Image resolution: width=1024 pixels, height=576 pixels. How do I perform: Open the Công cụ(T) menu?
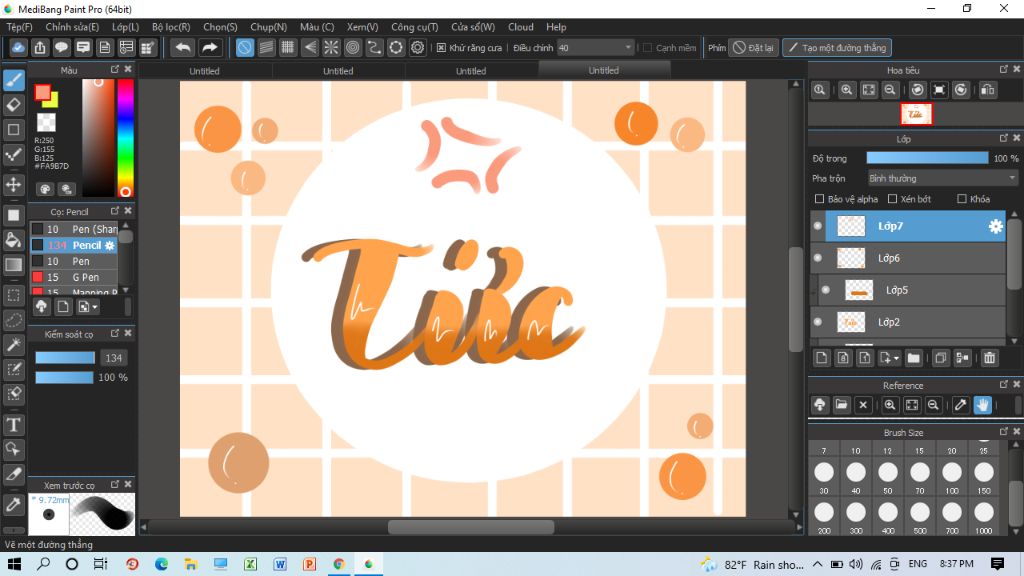pyautogui.click(x=415, y=27)
